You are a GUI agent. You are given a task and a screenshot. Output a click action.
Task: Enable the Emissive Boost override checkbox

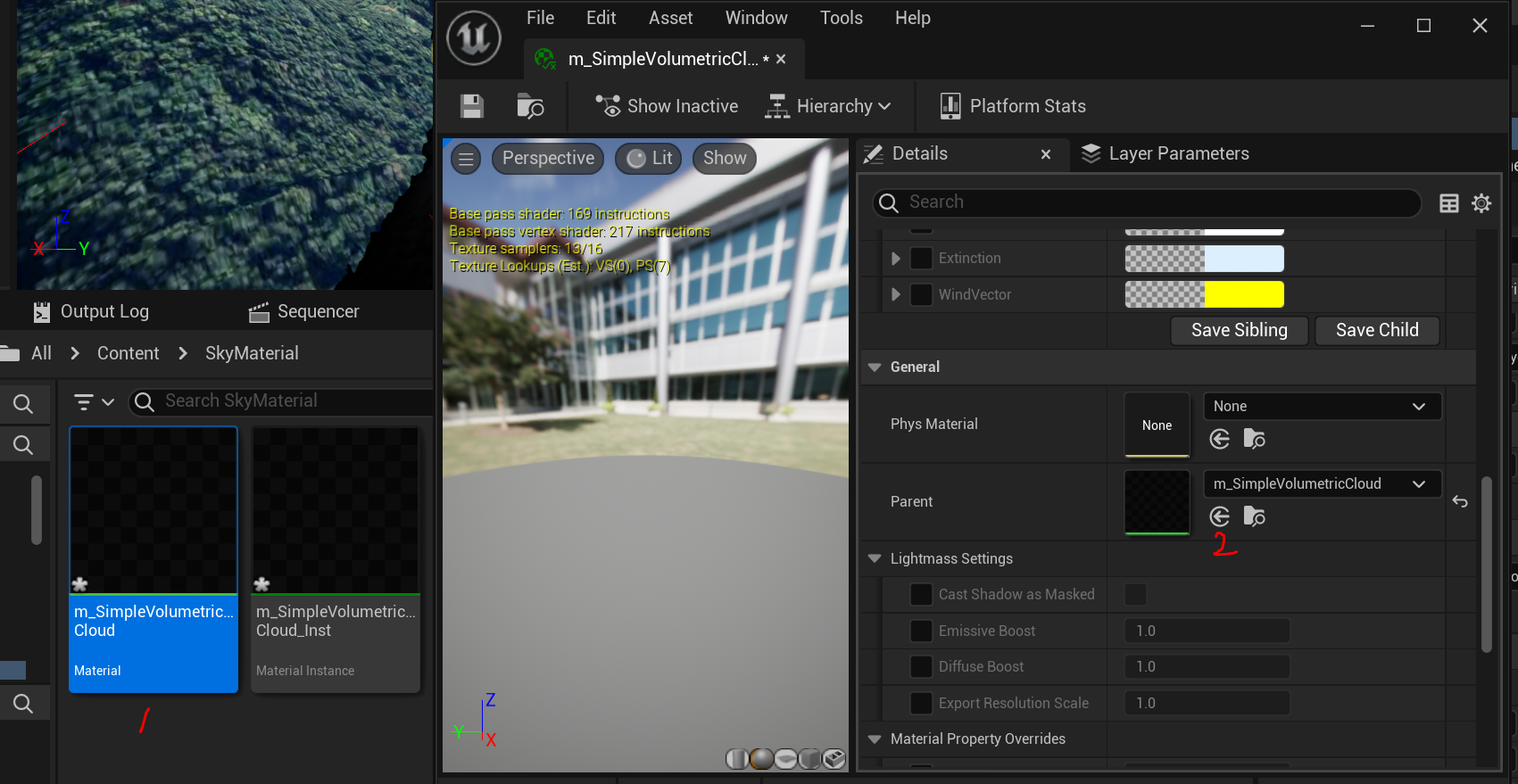921,631
